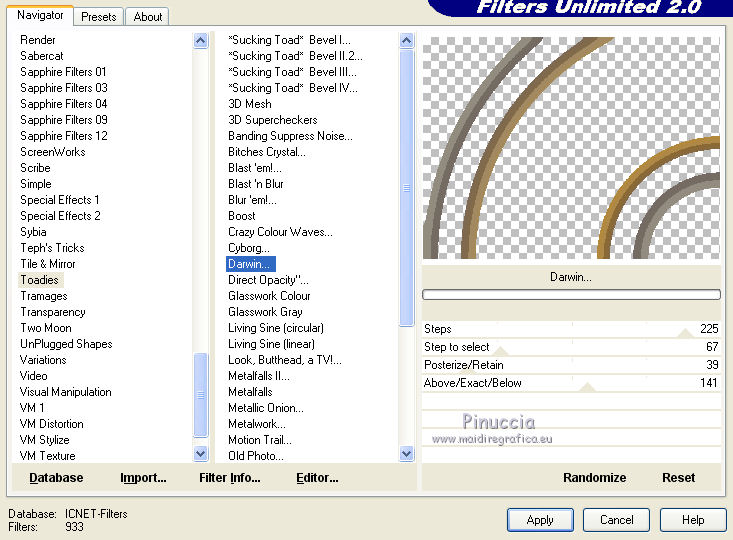Click the Apply button
Viewport: 733px width, 540px height.
540,520
